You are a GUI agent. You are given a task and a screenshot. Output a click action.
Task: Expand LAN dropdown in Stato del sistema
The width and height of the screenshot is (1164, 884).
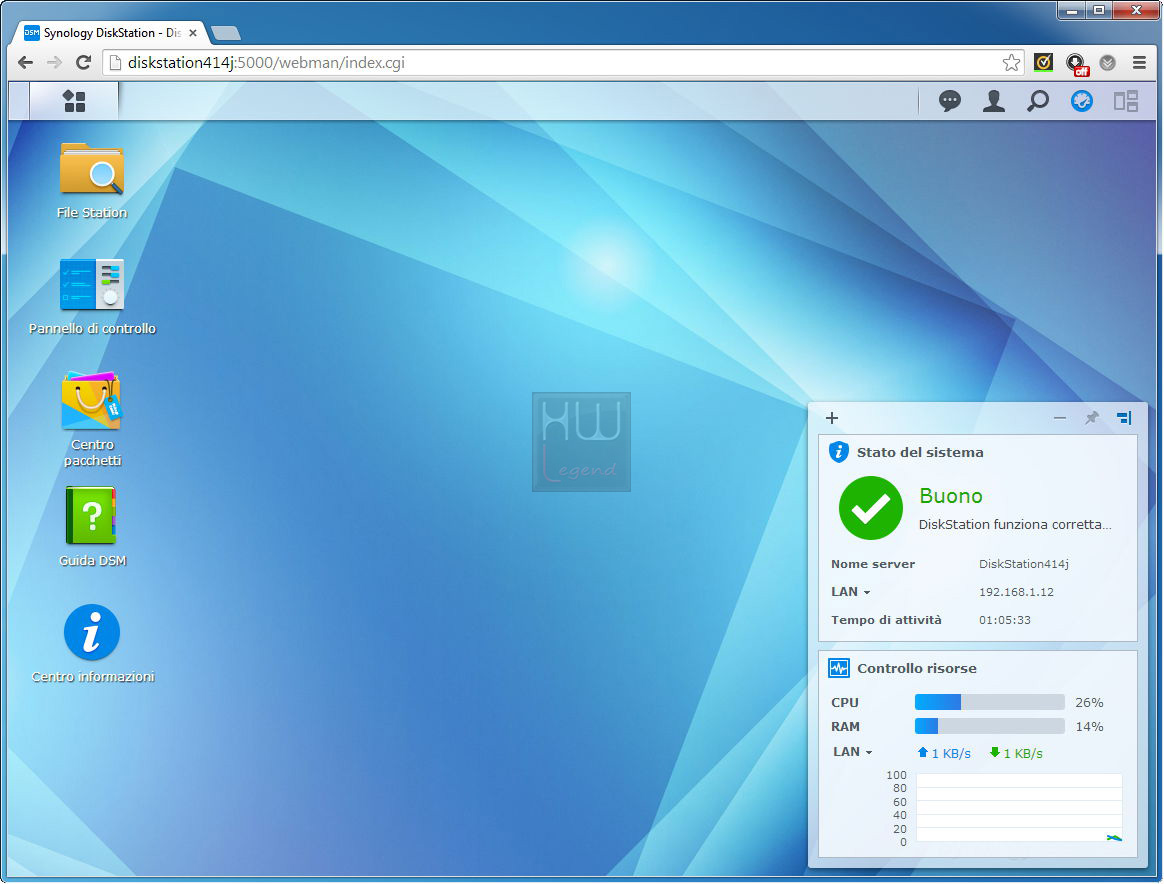tap(851, 592)
